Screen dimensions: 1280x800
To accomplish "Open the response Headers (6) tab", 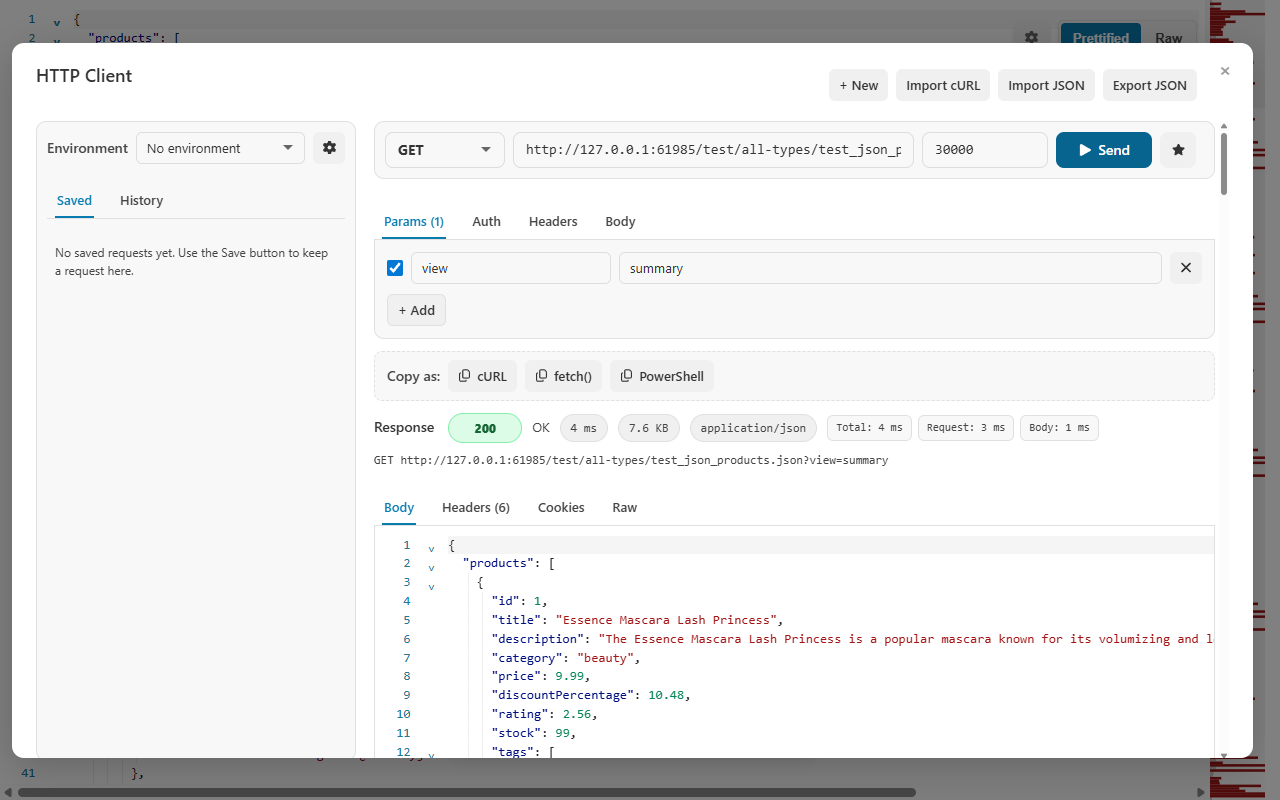I will [476, 508].
